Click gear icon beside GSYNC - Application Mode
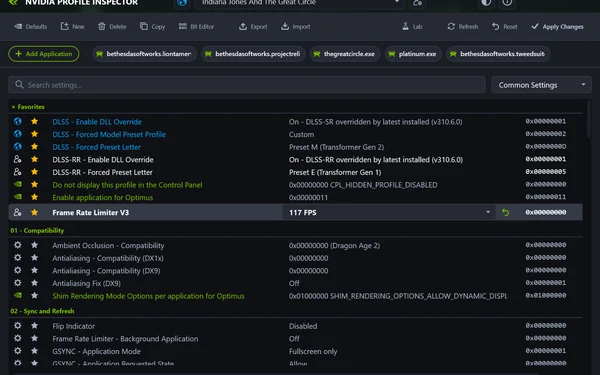The width and height of the screenshot is (600, 375). [x=18, y=351]
